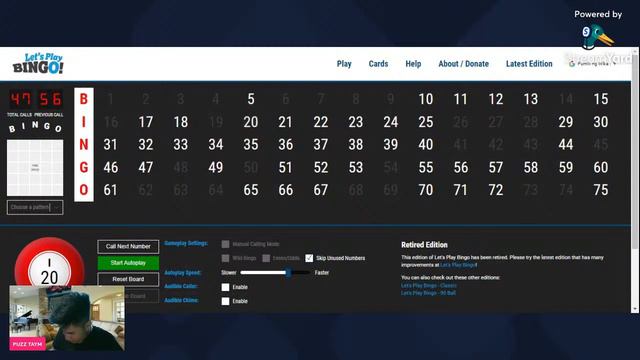Image resolution: width=640 pixels, height=360 pixels.
Task: Click number 61 on the board
Action: (x=110, y=190)
